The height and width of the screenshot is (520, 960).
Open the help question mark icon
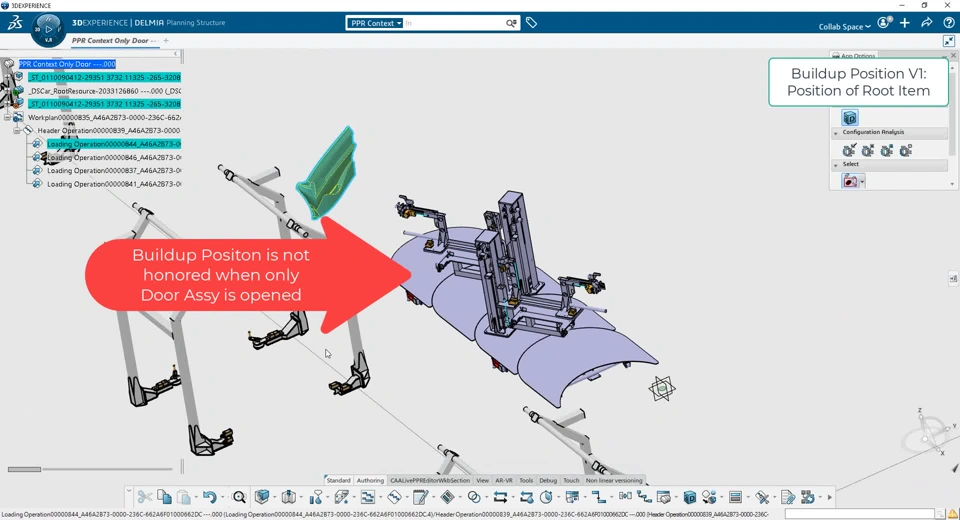click(948, 23)
